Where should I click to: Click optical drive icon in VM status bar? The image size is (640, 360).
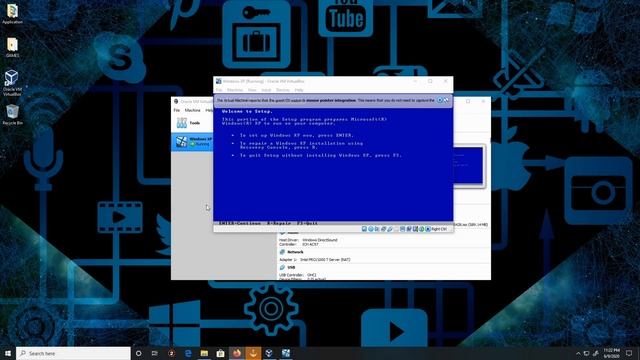(x=371, y=229)
